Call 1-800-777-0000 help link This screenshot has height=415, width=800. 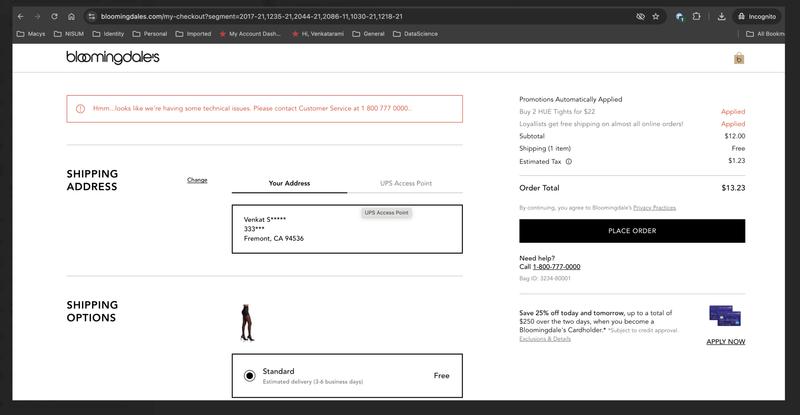coord(556,266)
